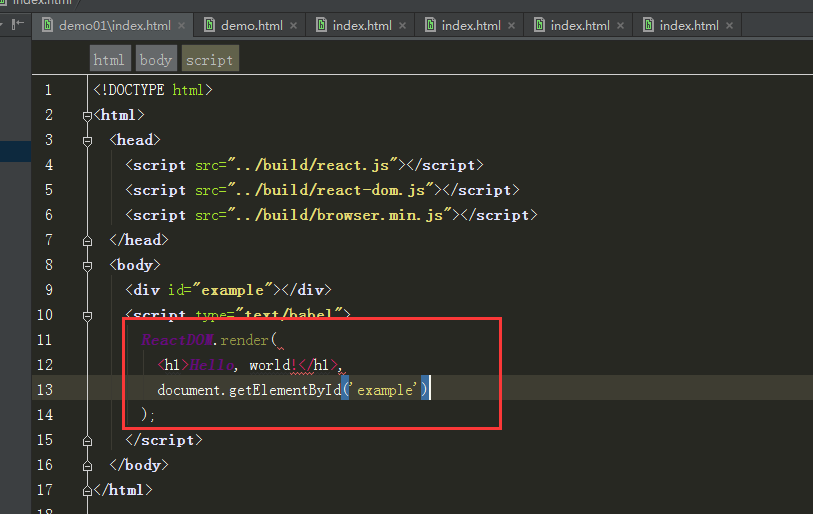Collapse the script fold on line 10
The width and height of the screenshot is (813, 514).
tap(87, 316)
